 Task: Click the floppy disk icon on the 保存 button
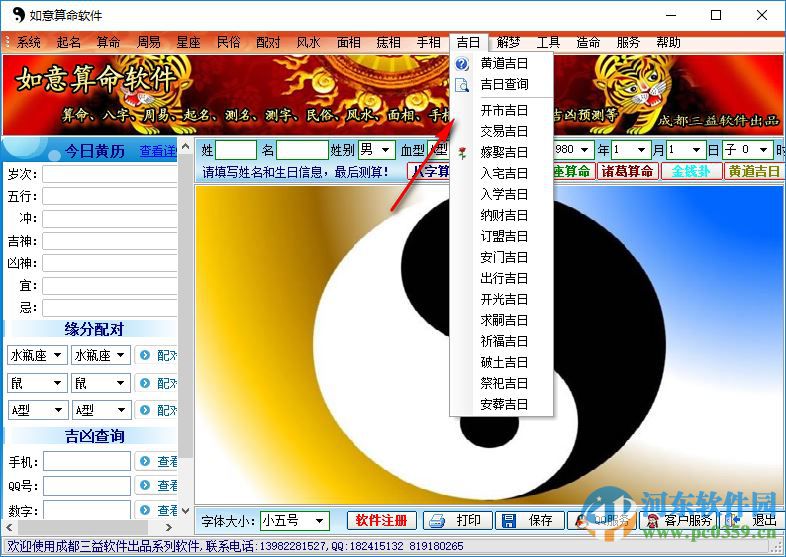point(509,521)
